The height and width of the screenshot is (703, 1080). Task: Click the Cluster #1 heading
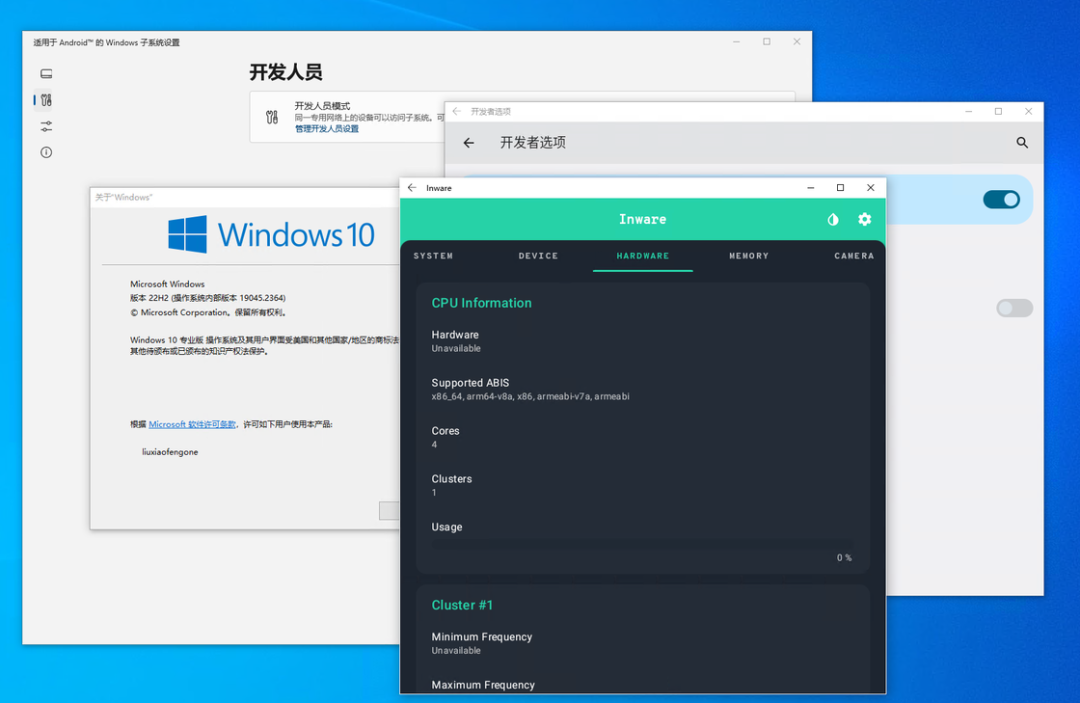coord(462,605)
